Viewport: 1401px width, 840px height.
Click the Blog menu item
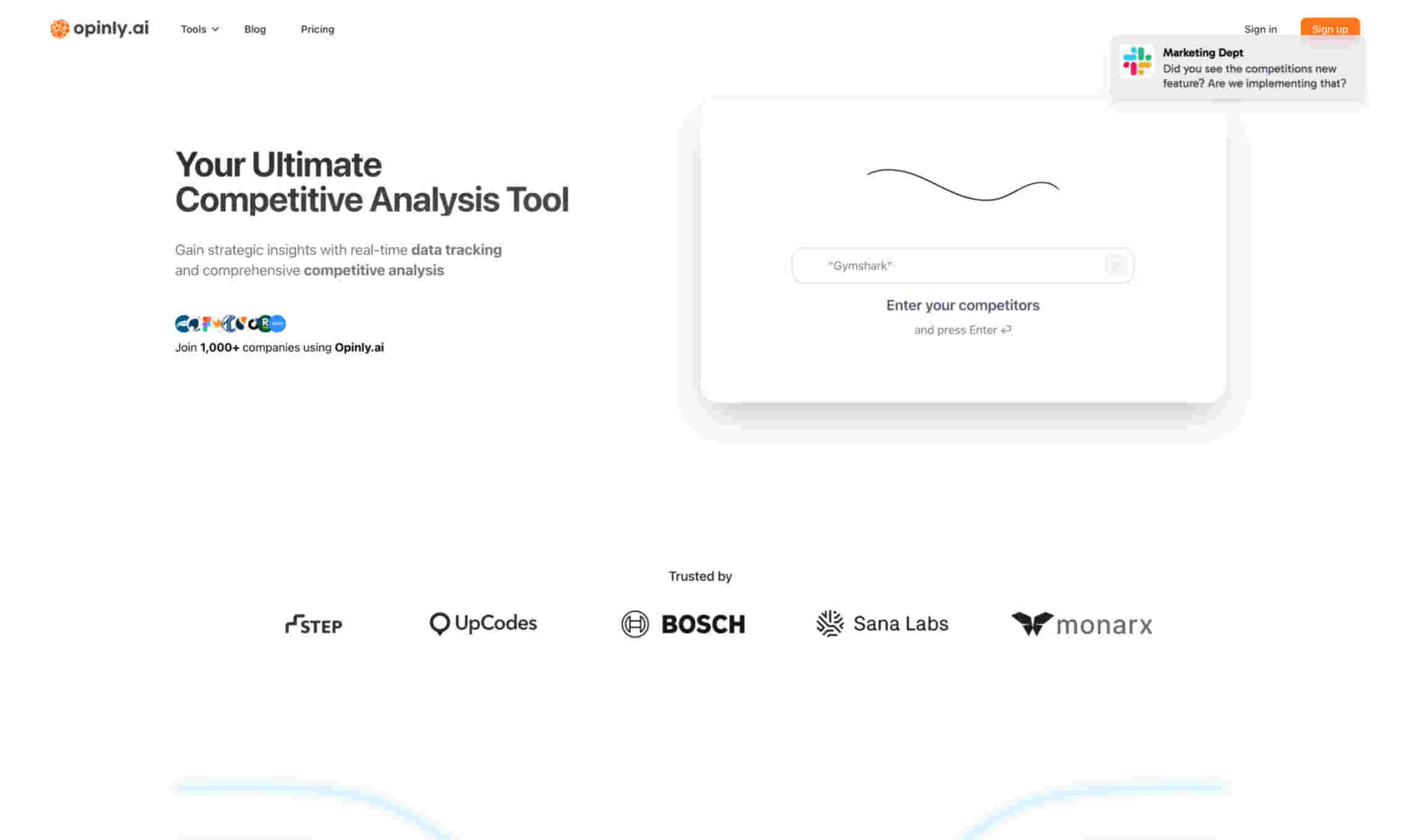255,29
